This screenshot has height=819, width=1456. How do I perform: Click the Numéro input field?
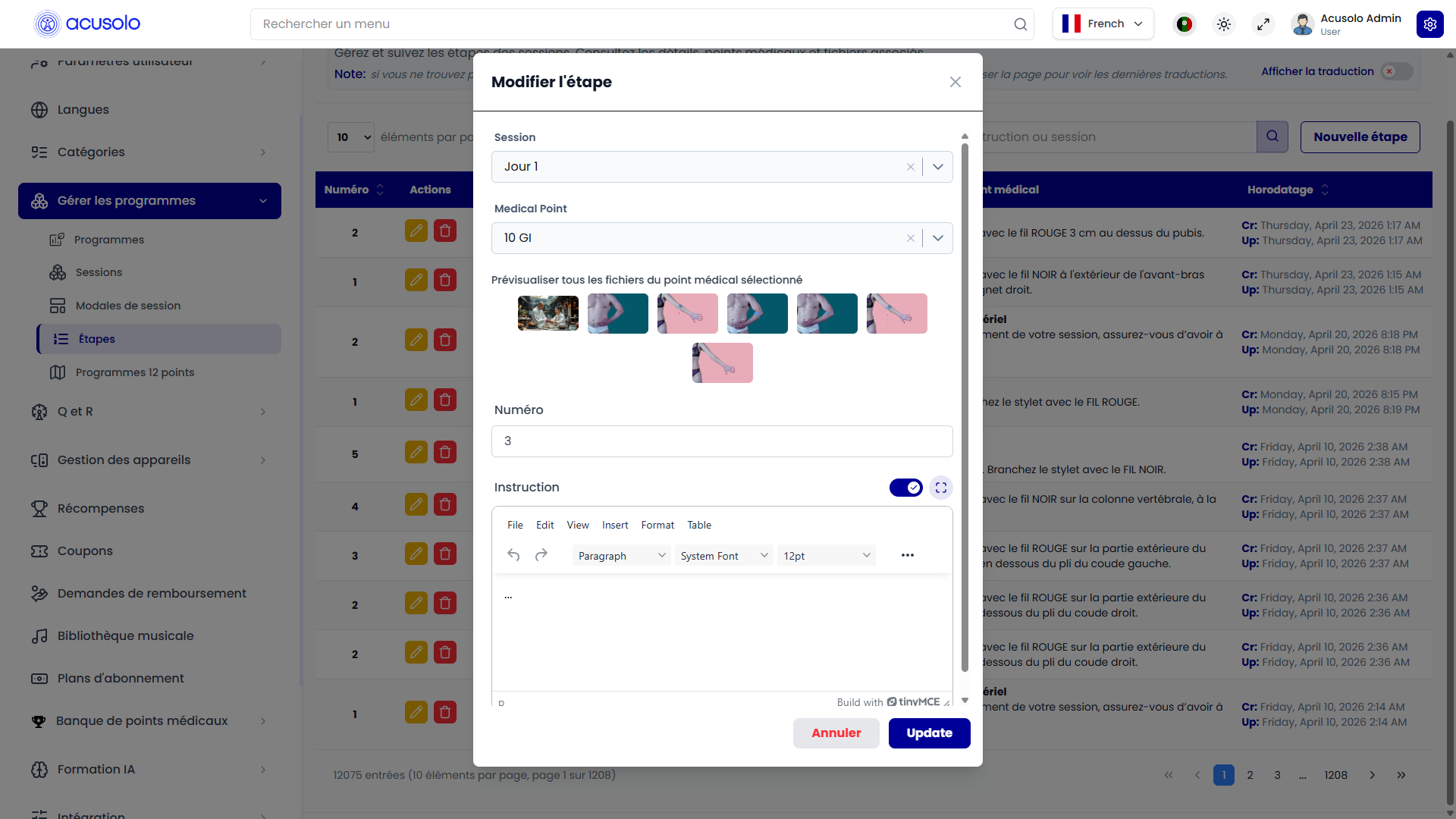point(722,441)
